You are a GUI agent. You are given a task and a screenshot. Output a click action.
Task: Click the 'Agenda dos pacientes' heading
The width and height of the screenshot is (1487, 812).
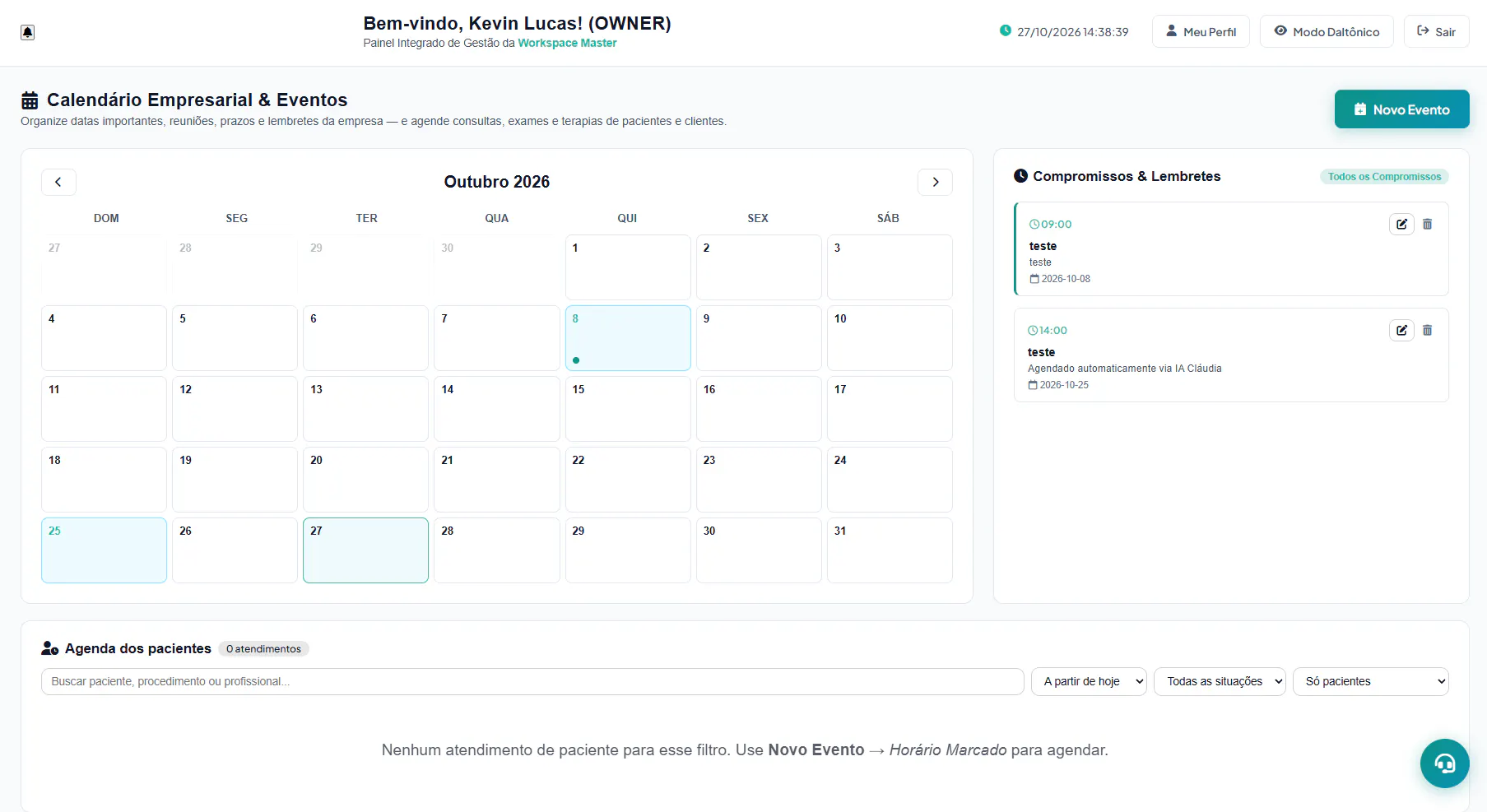click(x=138, y=648)
